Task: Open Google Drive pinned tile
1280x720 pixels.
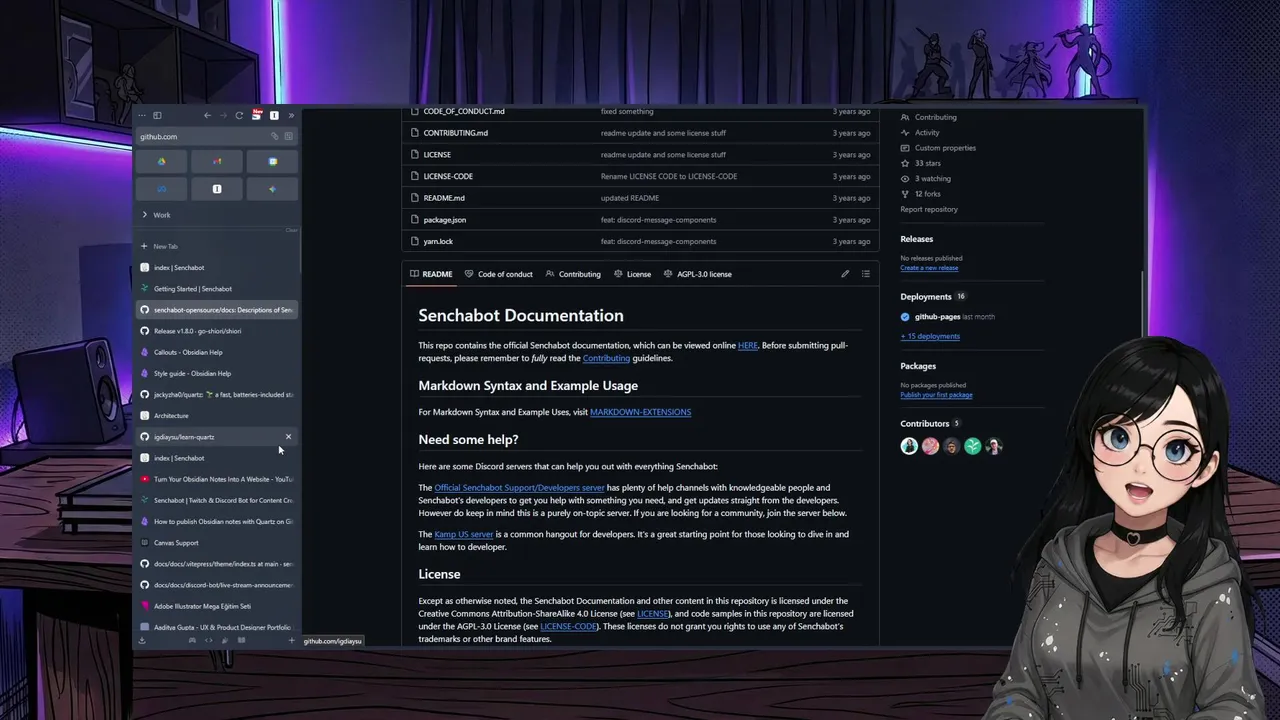Action: (161, 161)
